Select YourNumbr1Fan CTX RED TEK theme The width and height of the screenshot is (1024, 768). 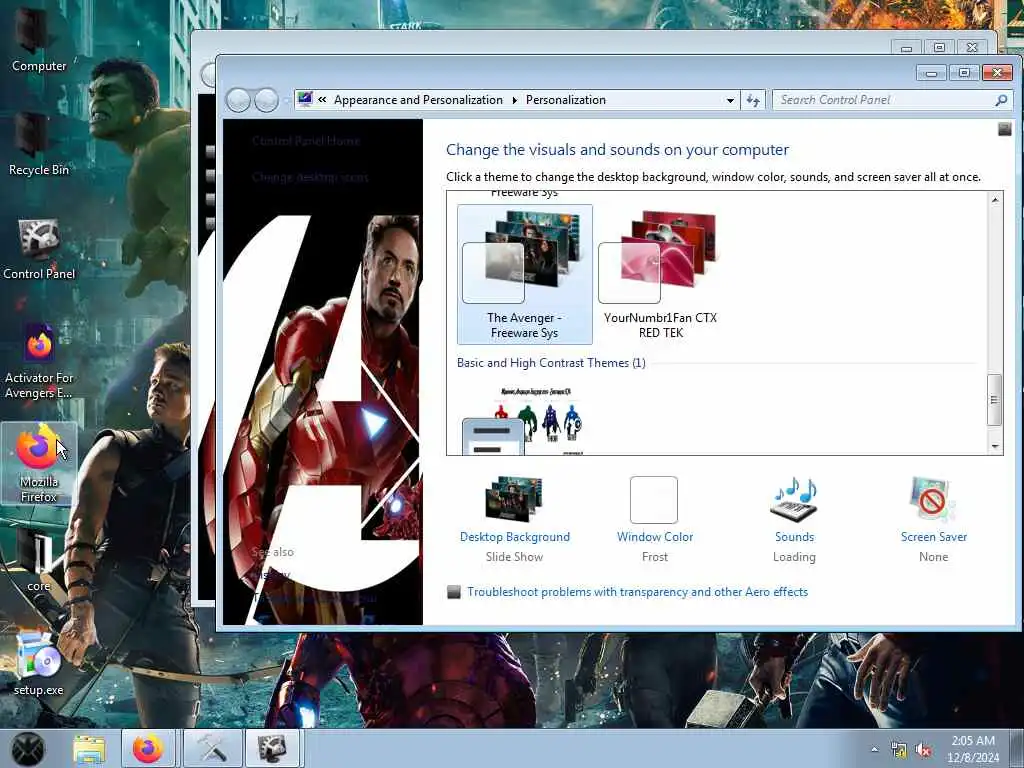click(660, 274)
